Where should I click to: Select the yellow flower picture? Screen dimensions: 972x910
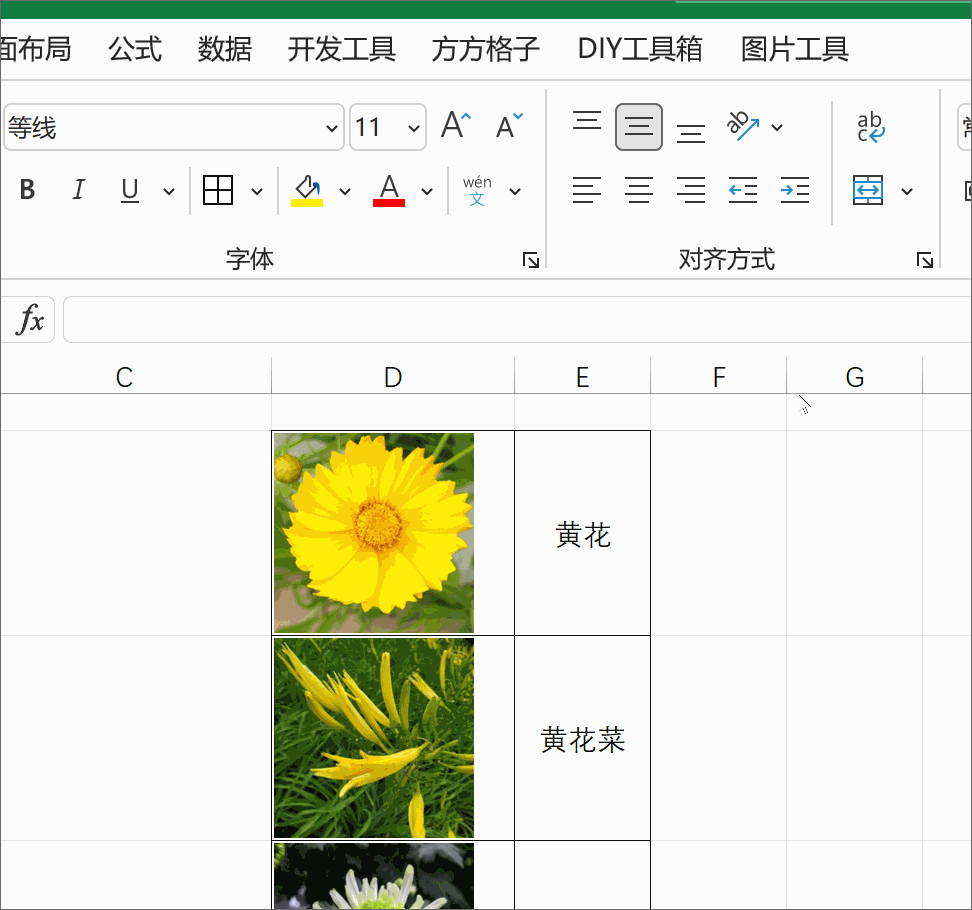pos(374,532)
